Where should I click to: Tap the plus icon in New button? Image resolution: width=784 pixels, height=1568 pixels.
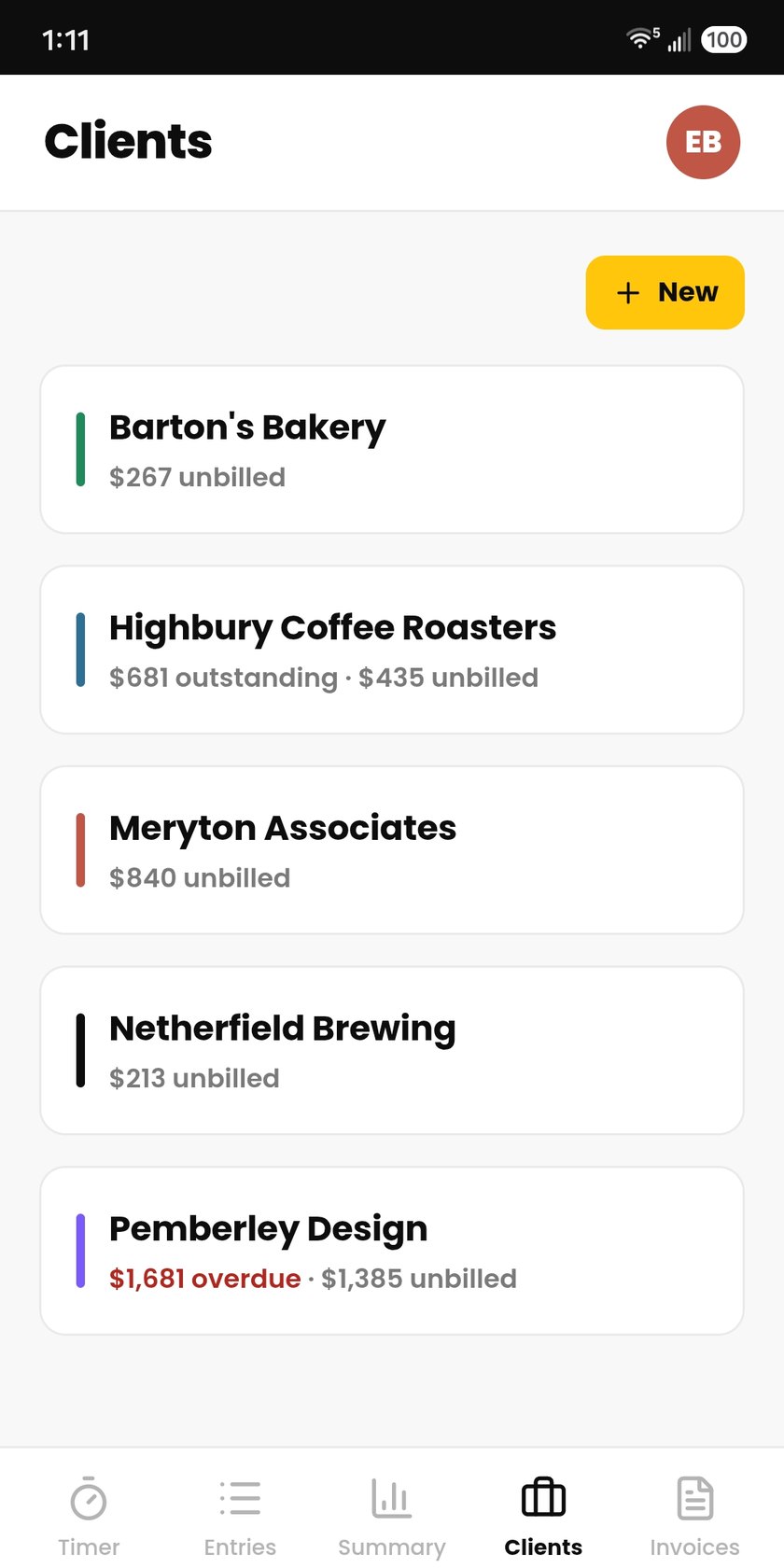(628, 293)
